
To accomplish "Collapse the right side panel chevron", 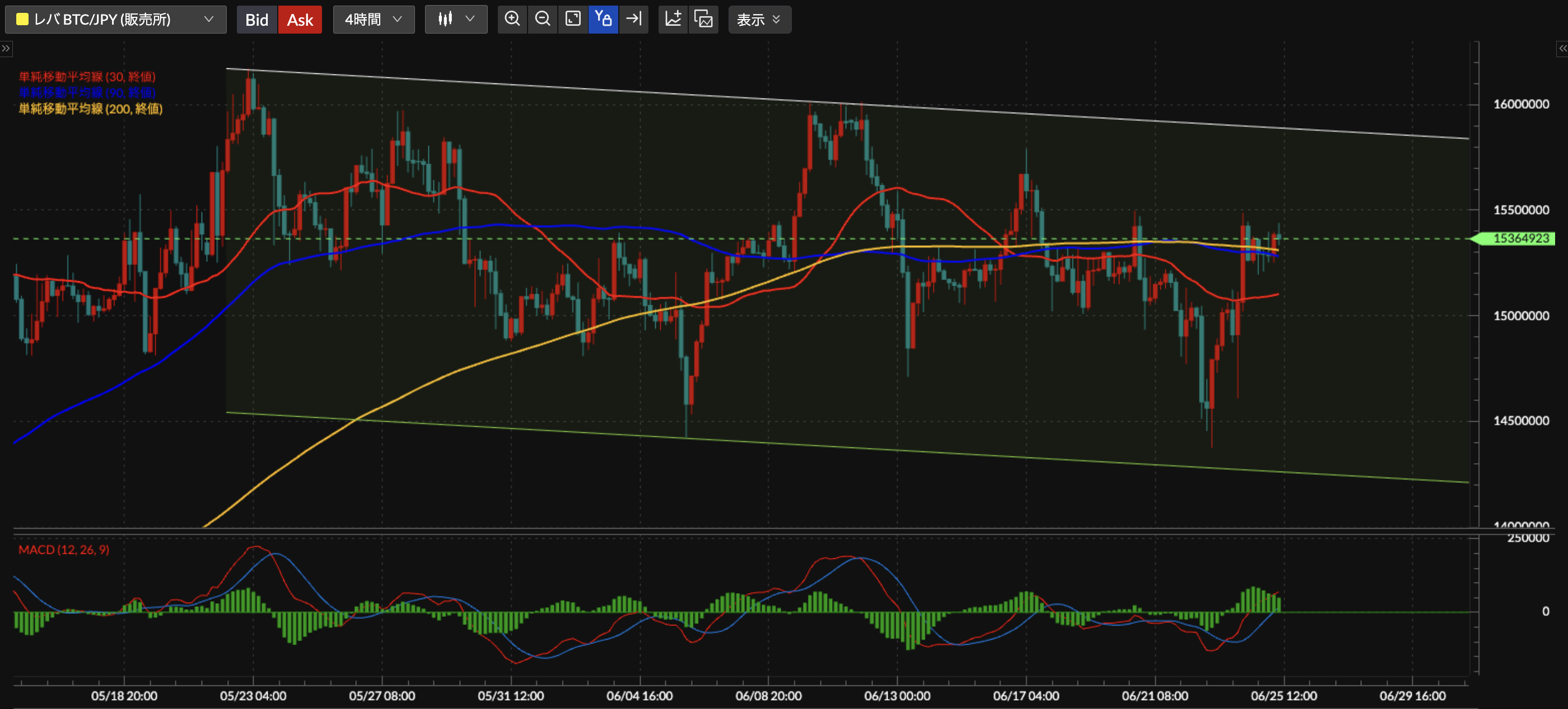I will [1562, 49].
